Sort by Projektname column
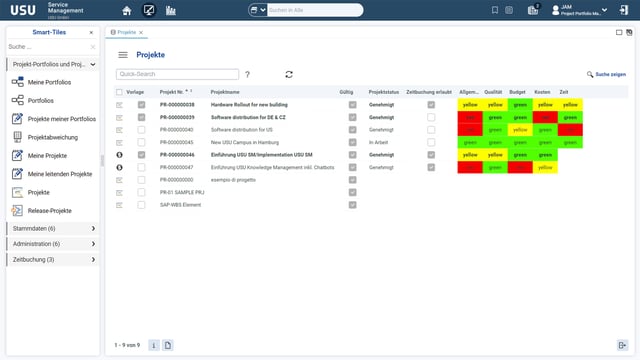The image size is (640, 360). pyautogui.click(x=225, y=92)
